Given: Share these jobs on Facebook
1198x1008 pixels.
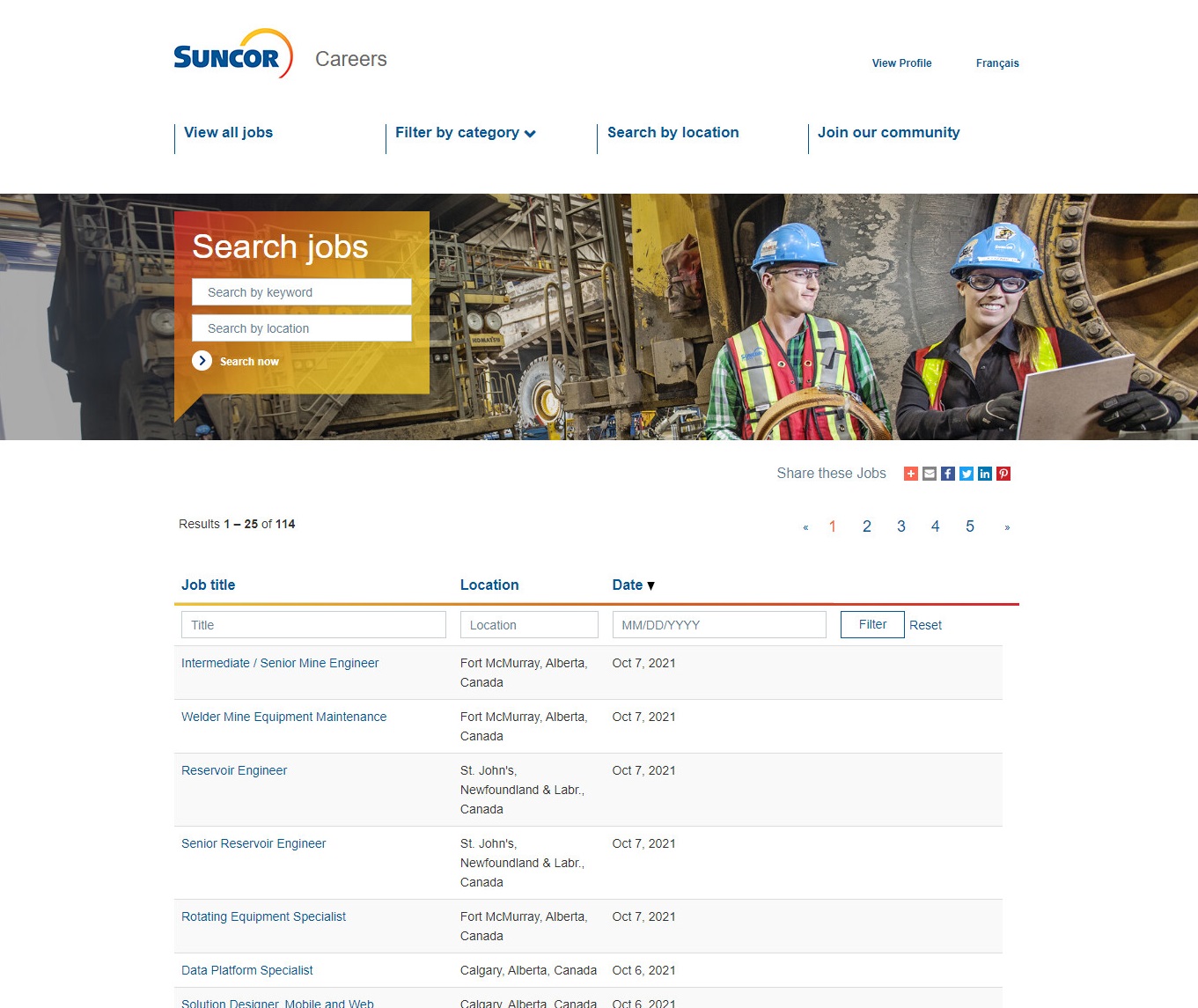Looking at the screenshot, I should click(948, 474).
